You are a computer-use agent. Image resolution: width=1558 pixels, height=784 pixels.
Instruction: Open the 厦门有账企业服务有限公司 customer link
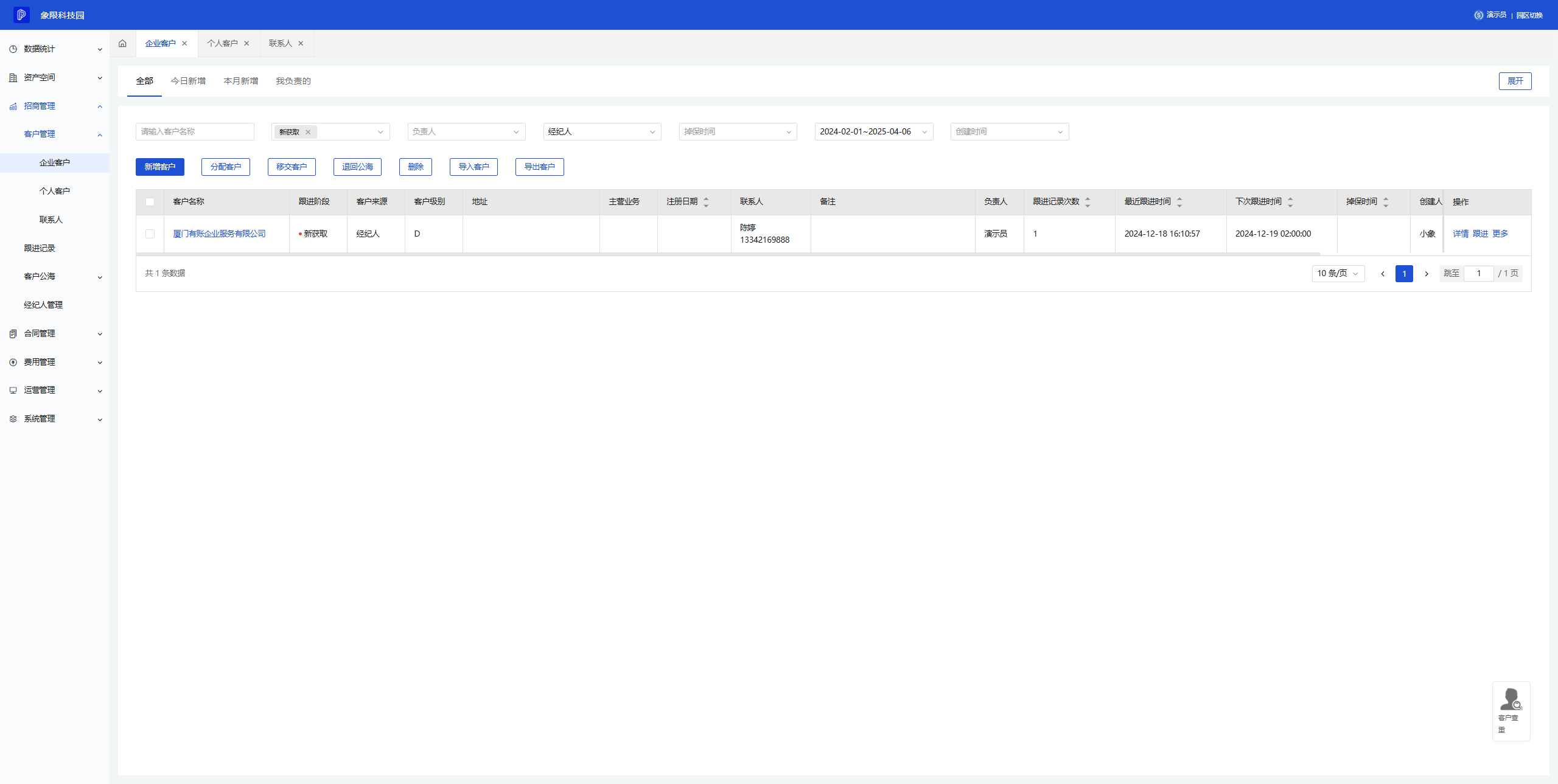pos(219,234)
